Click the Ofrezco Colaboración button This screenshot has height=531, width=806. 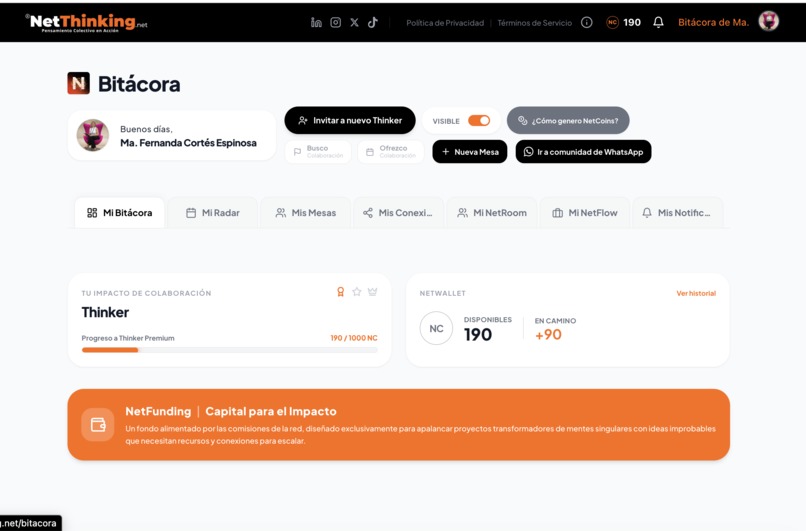pos(391,152)
